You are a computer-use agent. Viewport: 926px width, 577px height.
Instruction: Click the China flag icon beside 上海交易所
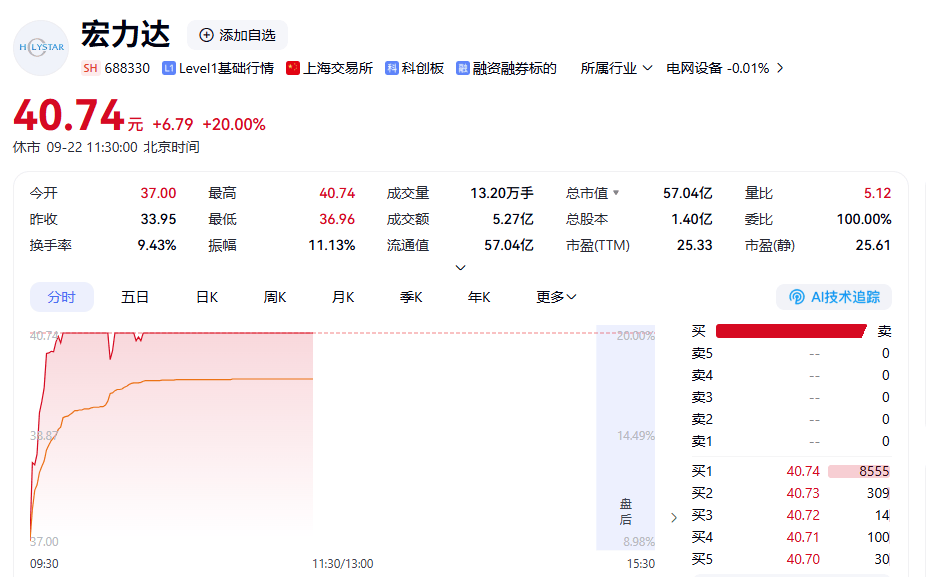[293, 69]
